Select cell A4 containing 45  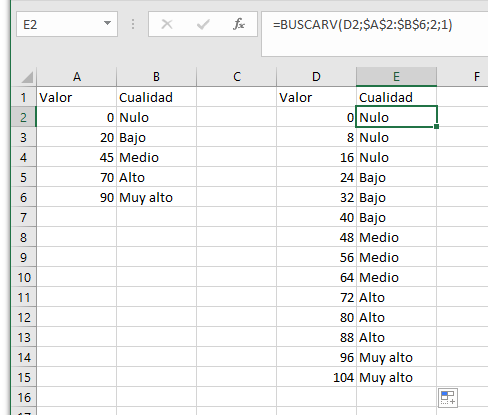point(77,157)
